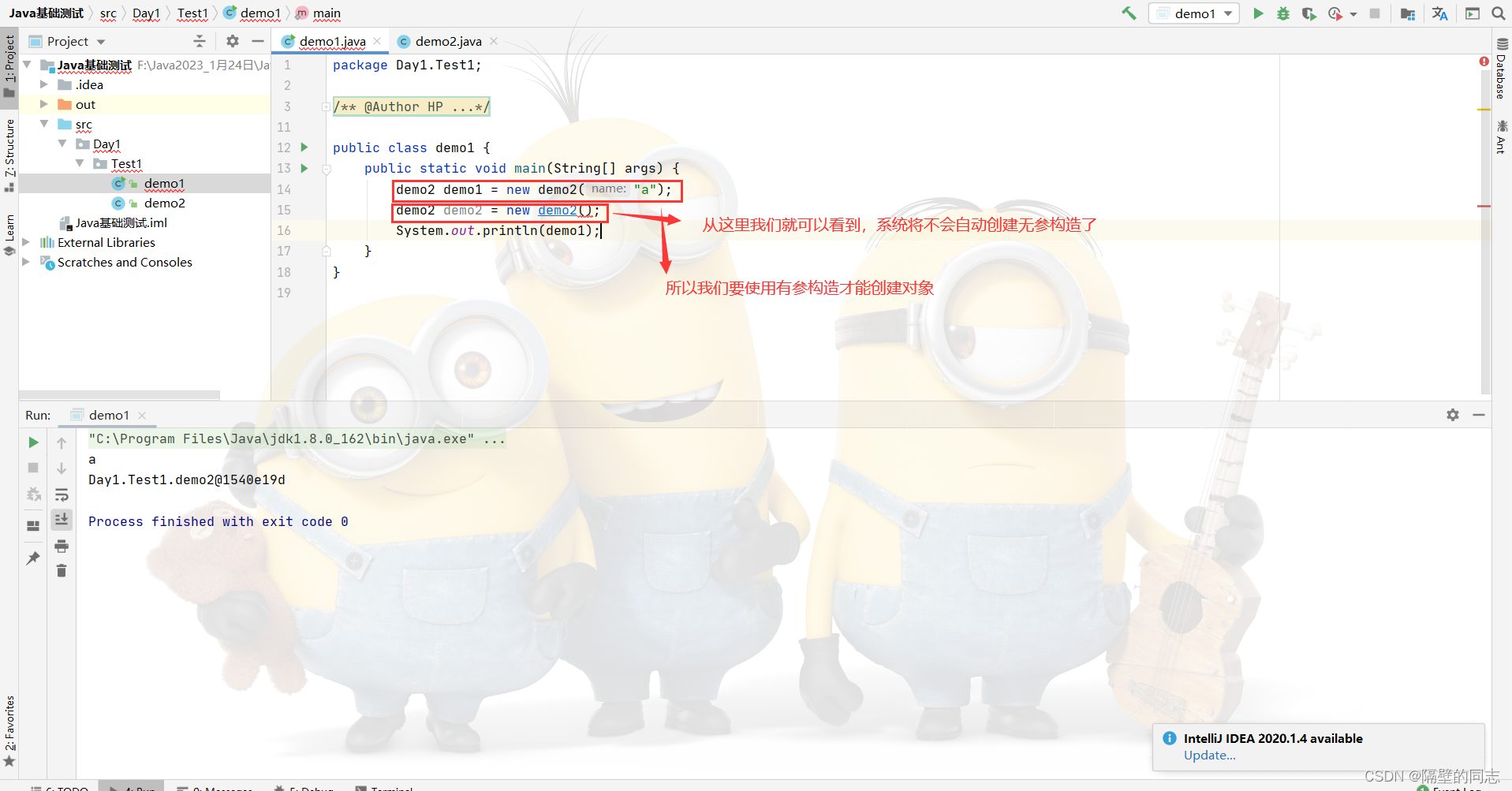This screenshot has height=791, width=1512.
Task: Expand the .idea folder
Action: (x=44, y=84)
